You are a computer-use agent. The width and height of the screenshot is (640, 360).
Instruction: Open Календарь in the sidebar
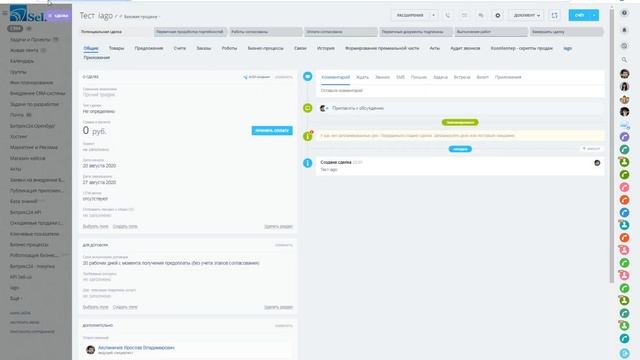coord(22,61)
